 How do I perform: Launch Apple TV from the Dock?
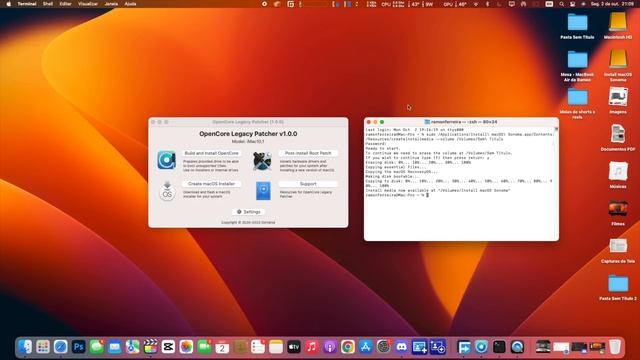coord(294,347)
